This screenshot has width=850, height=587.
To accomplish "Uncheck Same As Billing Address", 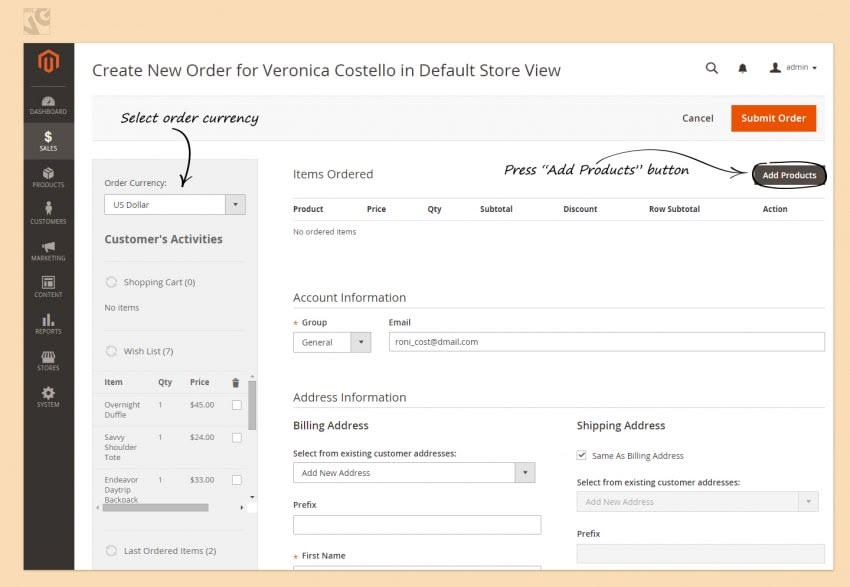I will tap(582, 455).
